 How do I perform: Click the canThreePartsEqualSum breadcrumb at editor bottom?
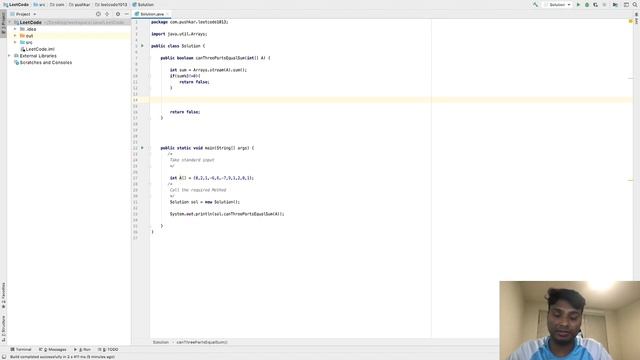(x=202, y=342)
